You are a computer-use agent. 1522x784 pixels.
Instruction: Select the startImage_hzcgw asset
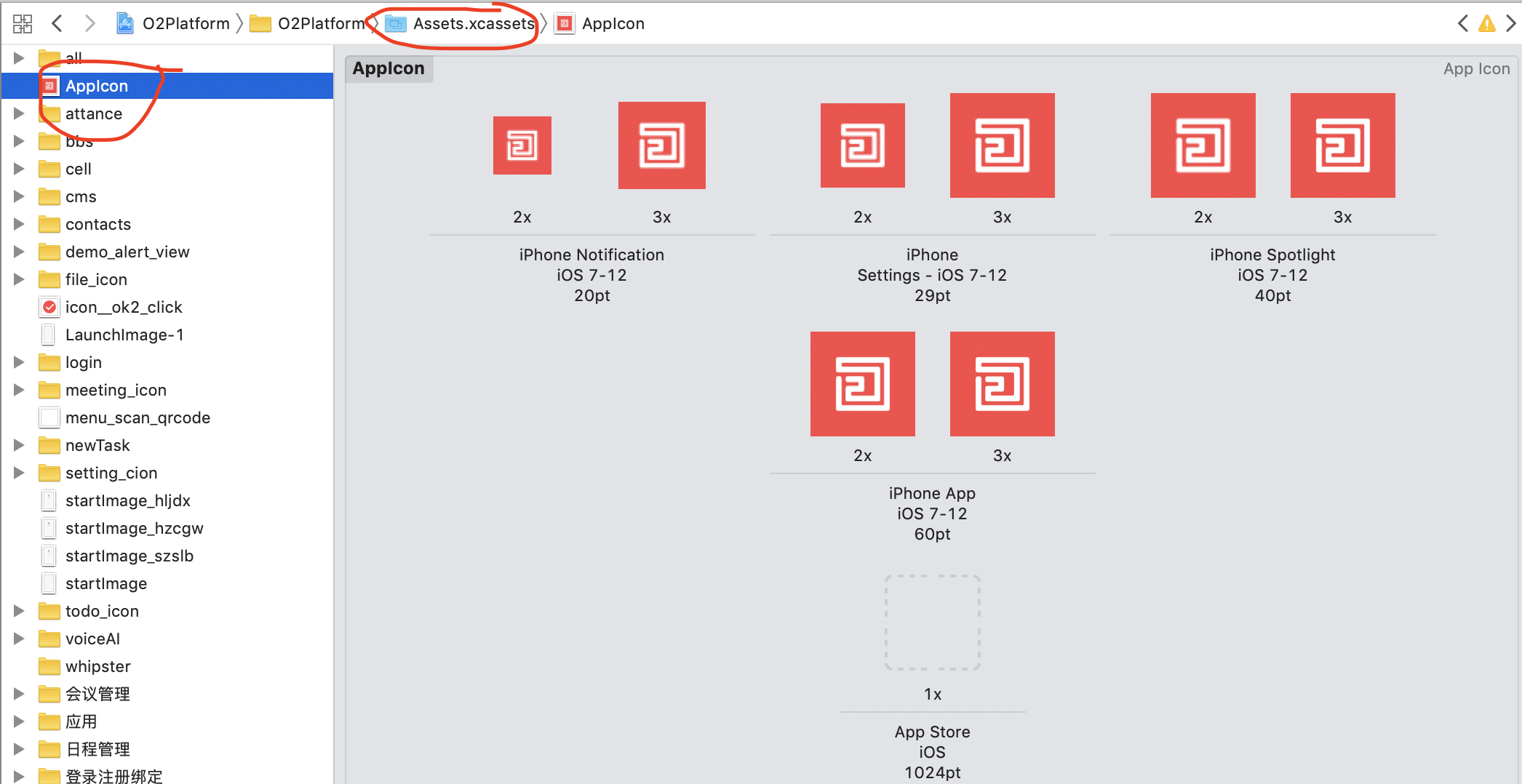point(167,528)
